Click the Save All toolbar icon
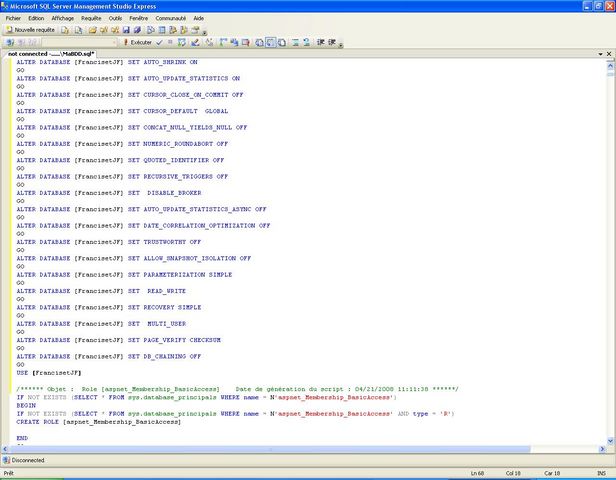This screenshot has height=480, width=616. click(x=137, y=30)
